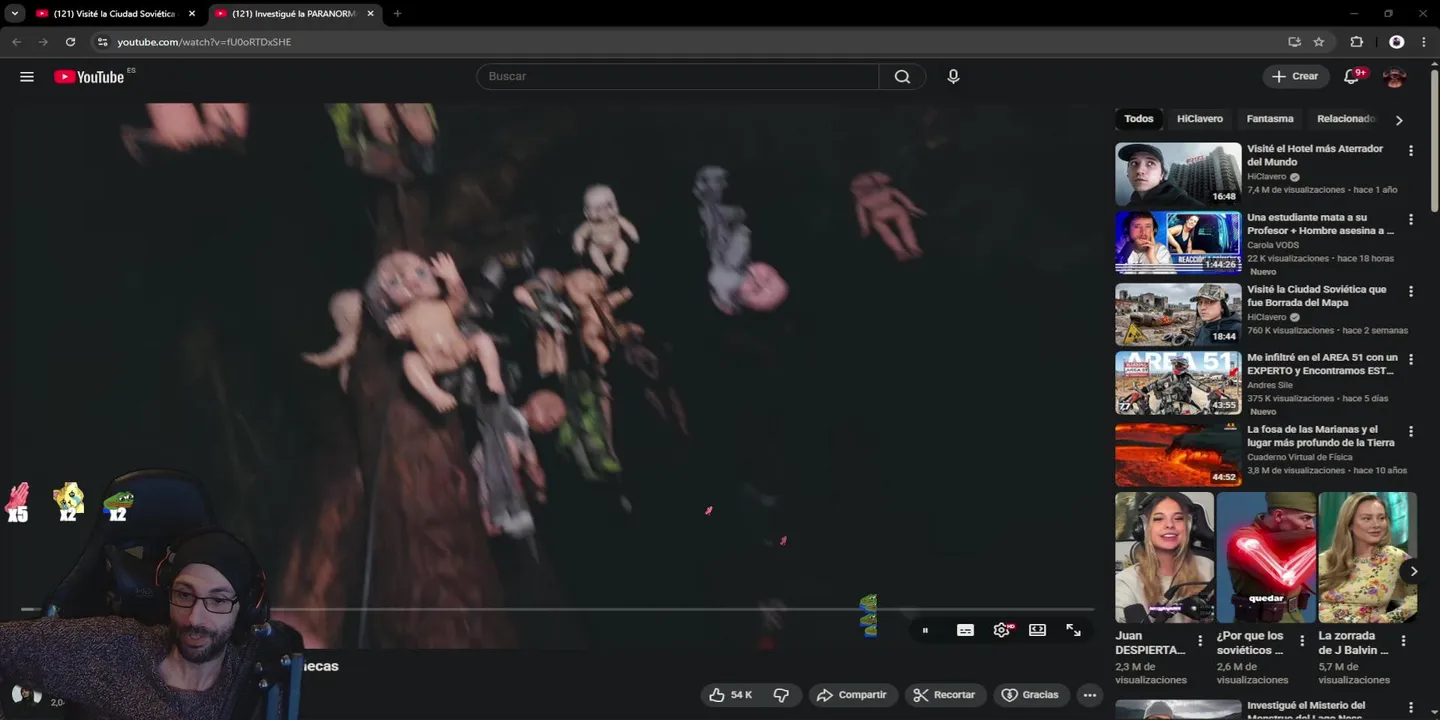Open La fosa de las Marianas video title
The image size is (1440, 720).
(1320, 436)
